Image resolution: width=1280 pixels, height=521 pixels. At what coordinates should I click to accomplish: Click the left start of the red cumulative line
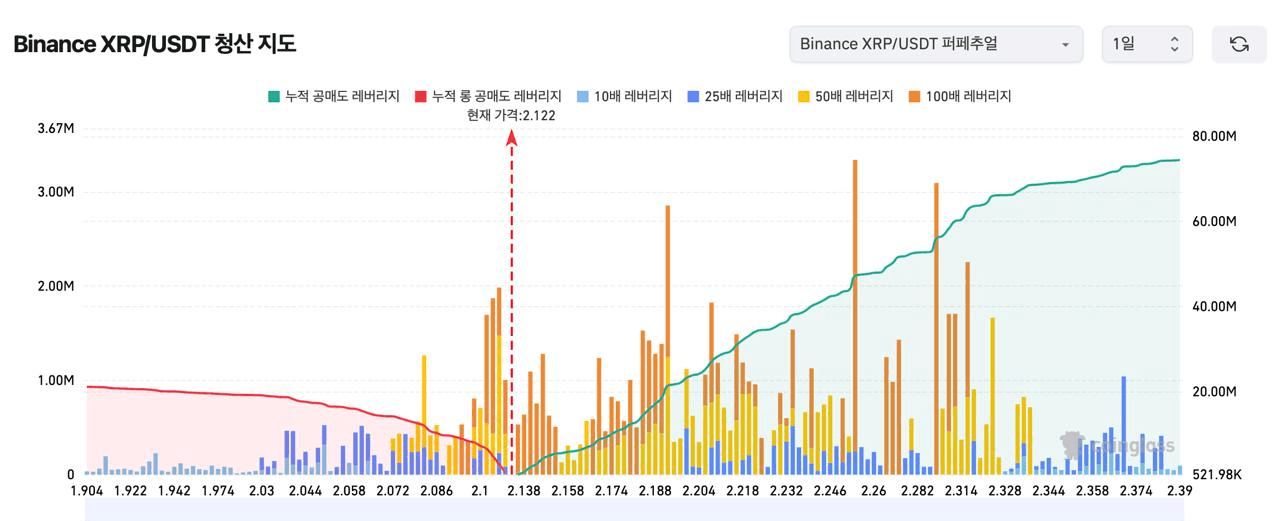click(89, 386)
